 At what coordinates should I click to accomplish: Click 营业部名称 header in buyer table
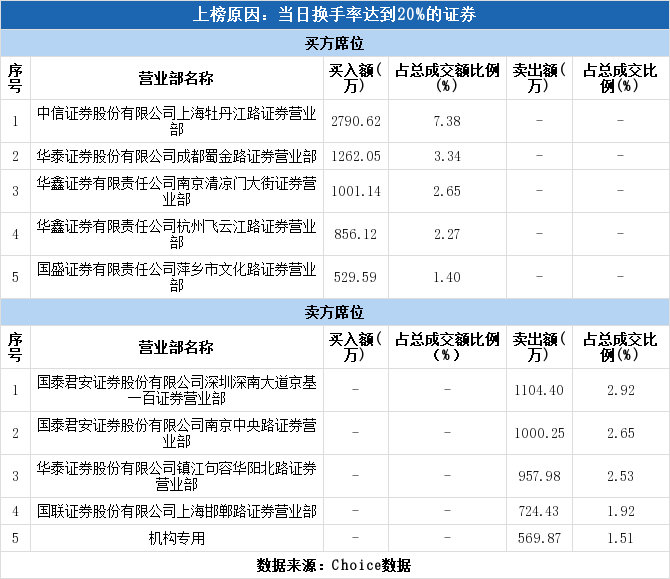[176, 79]
